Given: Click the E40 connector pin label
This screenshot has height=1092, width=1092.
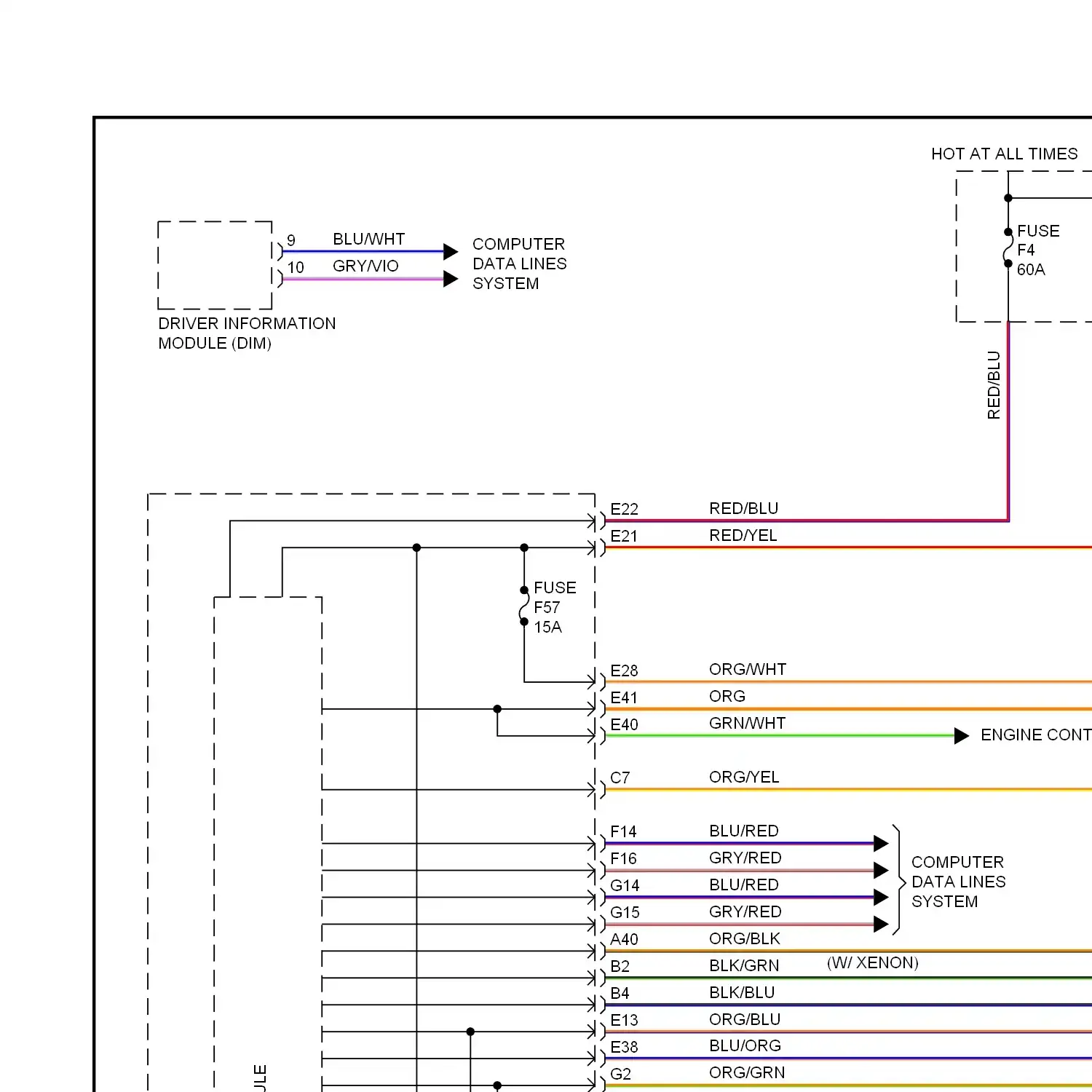Looking at the screenshot, I should [624, 724].
